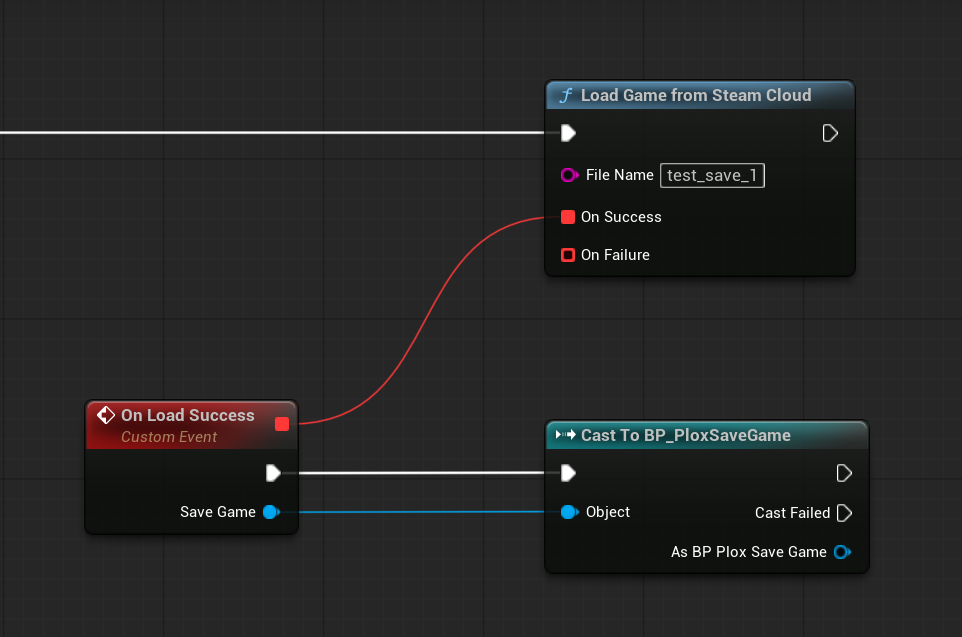Click the Cast To BP_PloxSaveGame output execution pin

(x=844, y=473)
